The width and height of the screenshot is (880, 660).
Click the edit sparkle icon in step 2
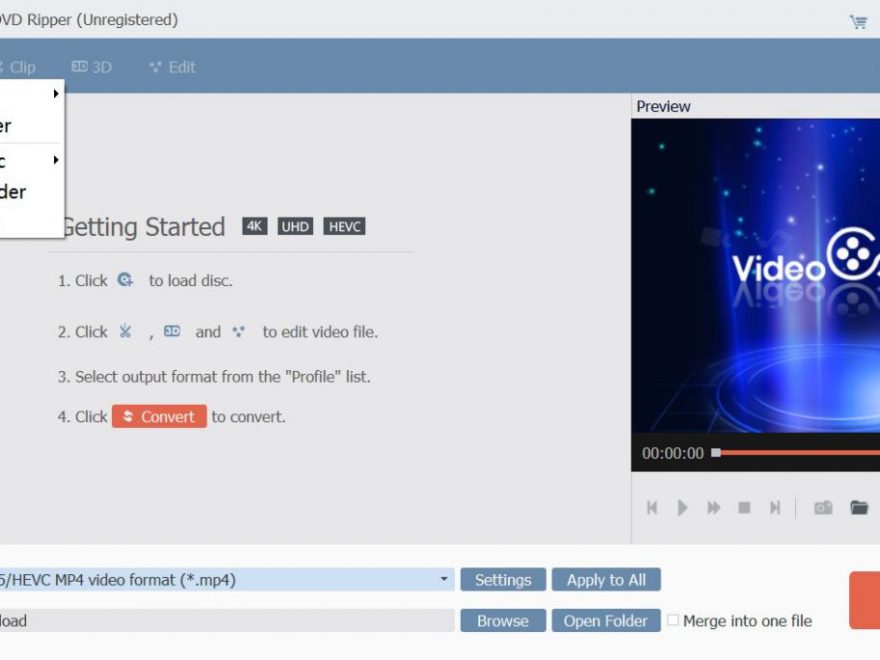[239, 332]
